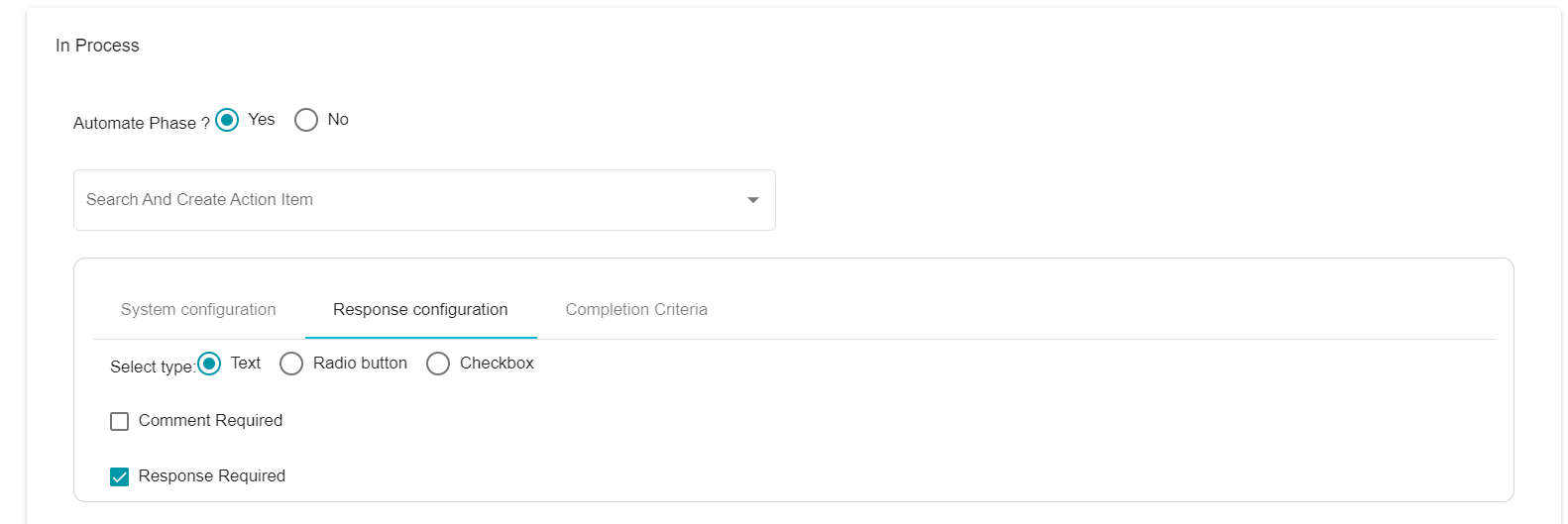Click the In Process phase heading
The width and height of the screenshot is (1568, 524).
click(97, 46)
